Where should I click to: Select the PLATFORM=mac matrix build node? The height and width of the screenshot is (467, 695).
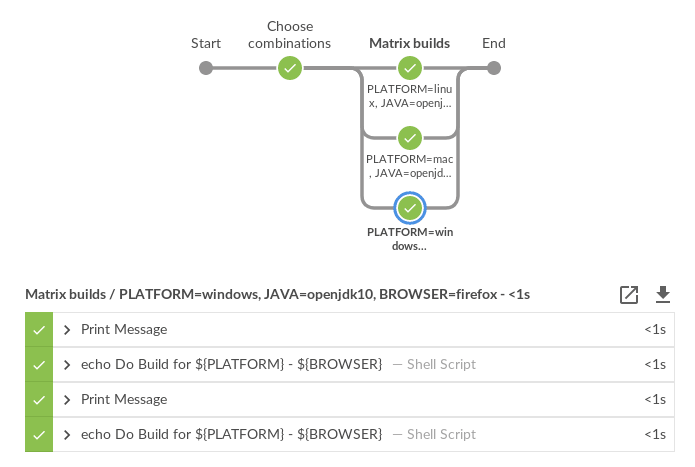[409, 138]
